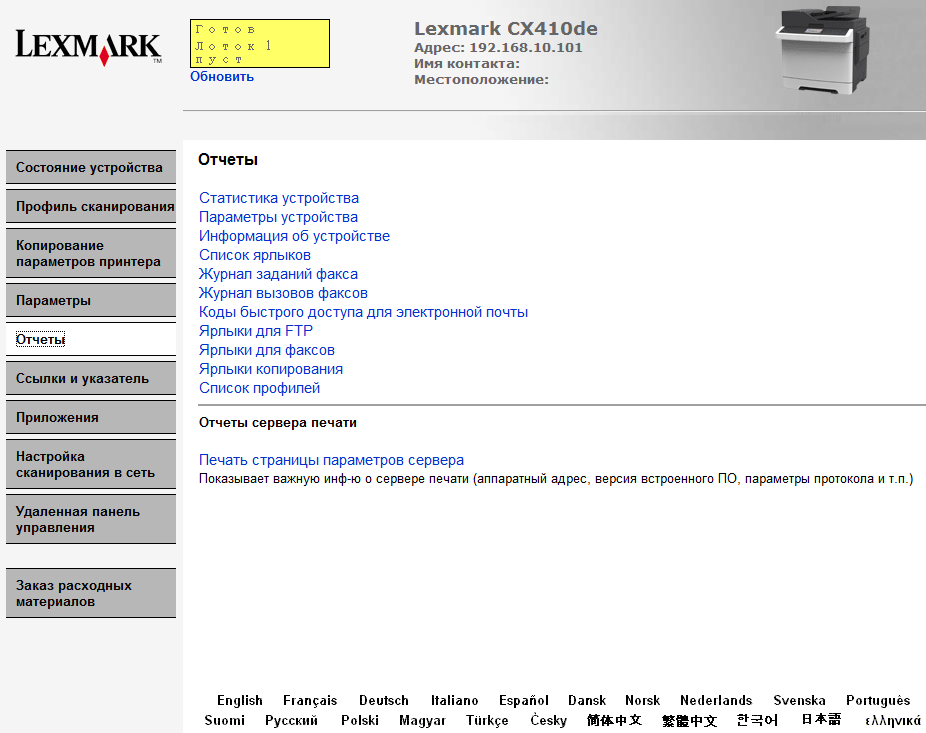This screenshot has height=733, width=926.
Task: Open Заказ расходных материалов page
Action: (91, 594)
